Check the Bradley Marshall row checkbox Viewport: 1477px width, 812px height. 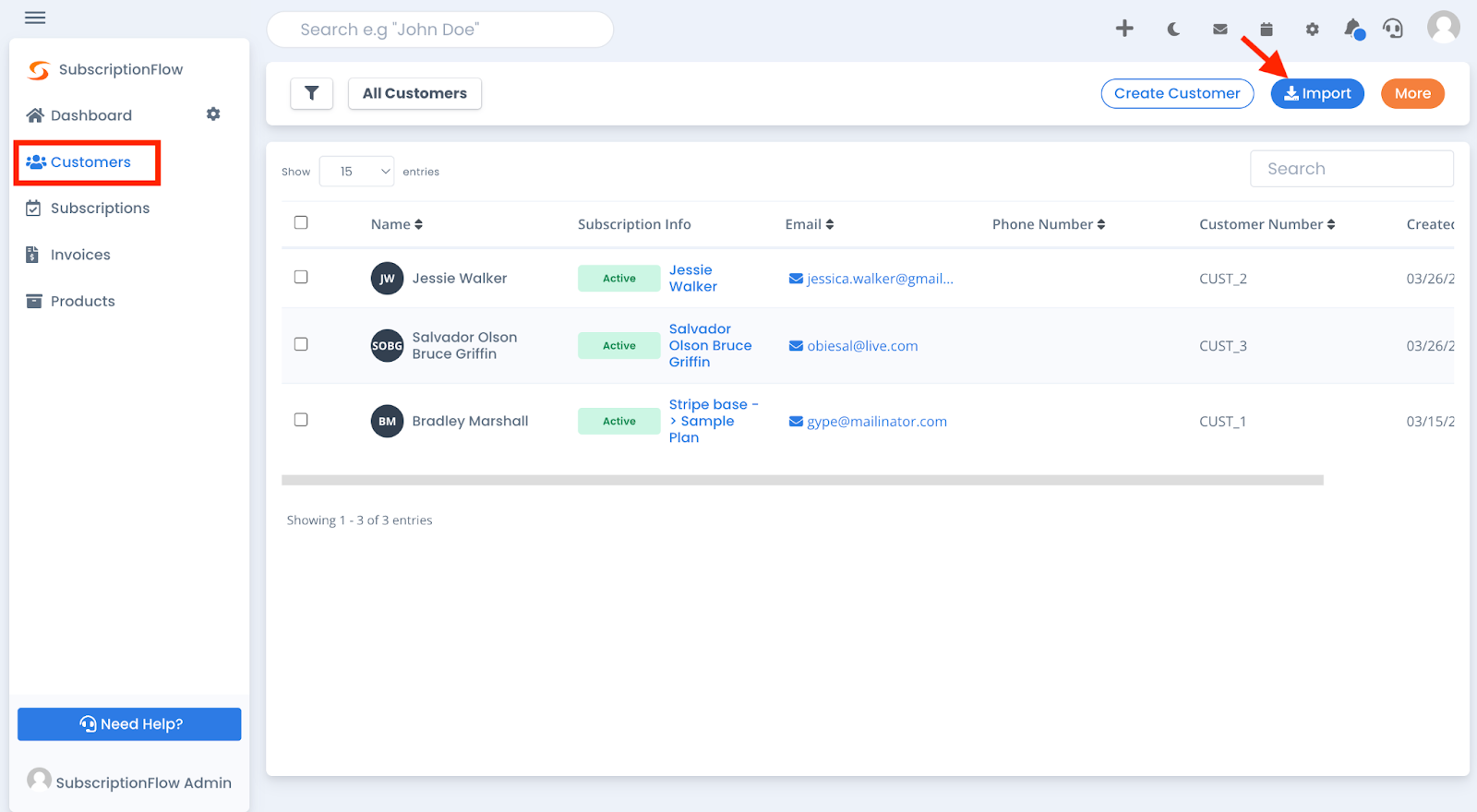click(301, 420)
